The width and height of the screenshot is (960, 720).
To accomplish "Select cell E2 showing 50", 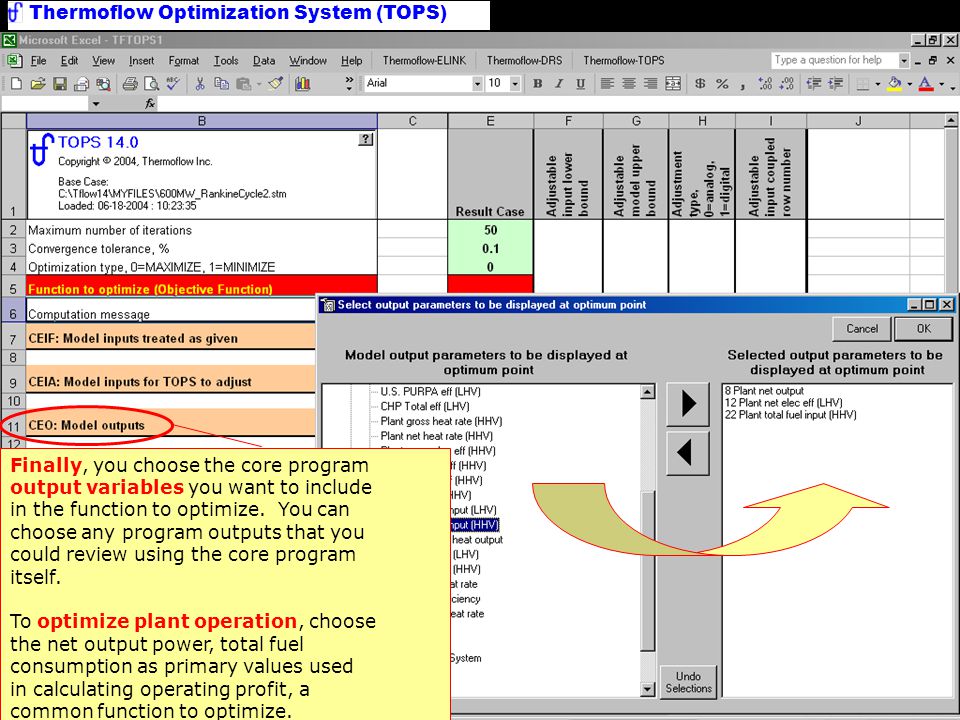I will 490,230.
